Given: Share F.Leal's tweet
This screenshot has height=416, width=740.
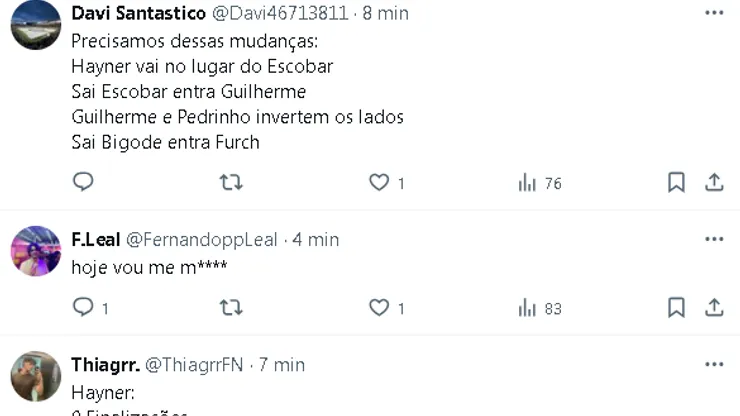Looking at the screenshot, I should click(714, 308).
